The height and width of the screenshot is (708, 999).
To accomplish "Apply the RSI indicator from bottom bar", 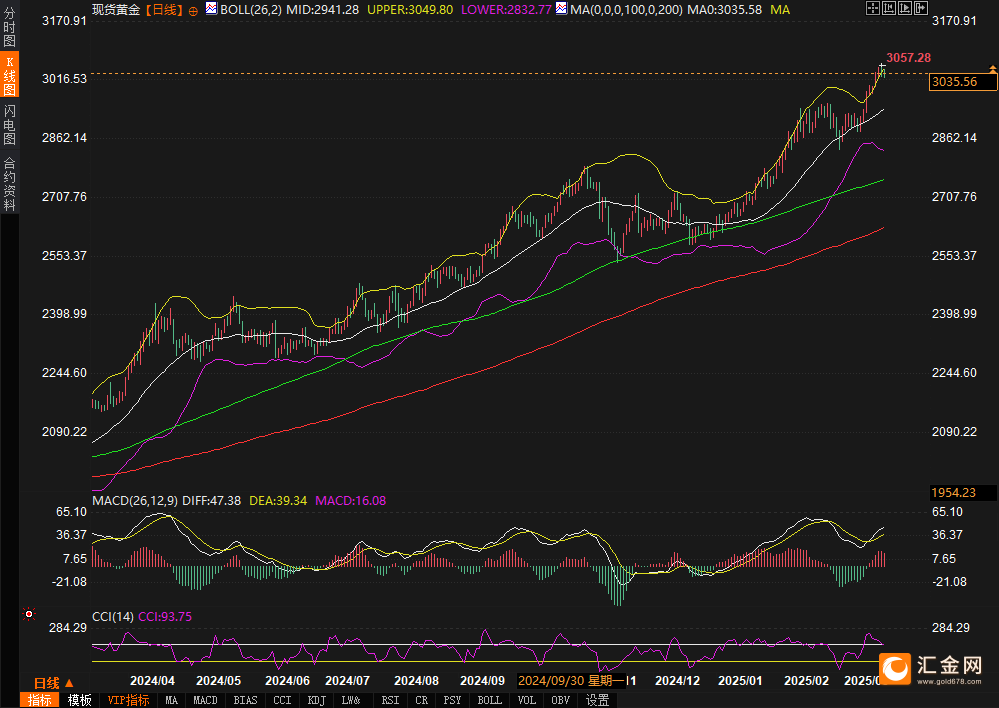I will coord(390,700).
